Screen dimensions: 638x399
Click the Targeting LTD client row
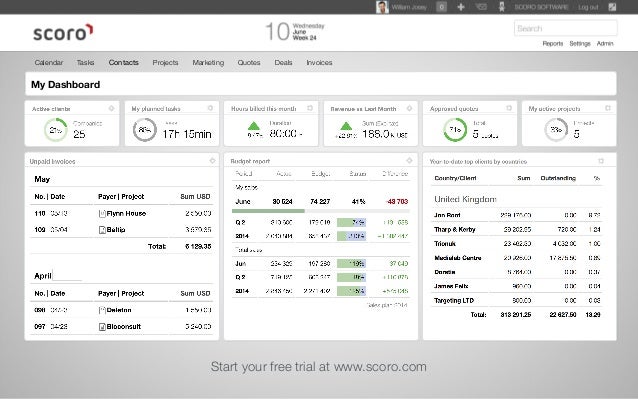click(517, 301)
